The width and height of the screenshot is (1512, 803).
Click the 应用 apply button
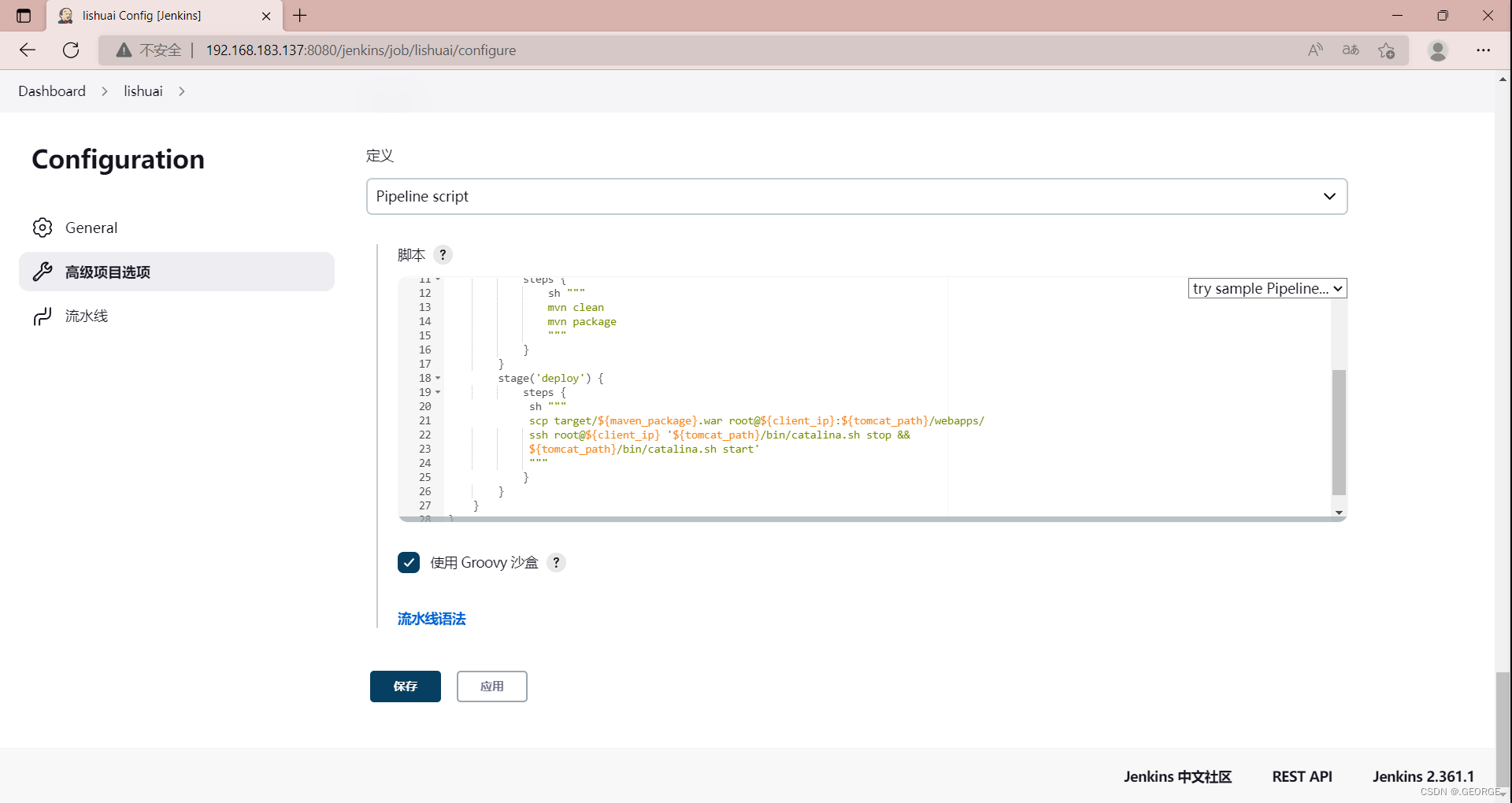(x=492, y=686)
